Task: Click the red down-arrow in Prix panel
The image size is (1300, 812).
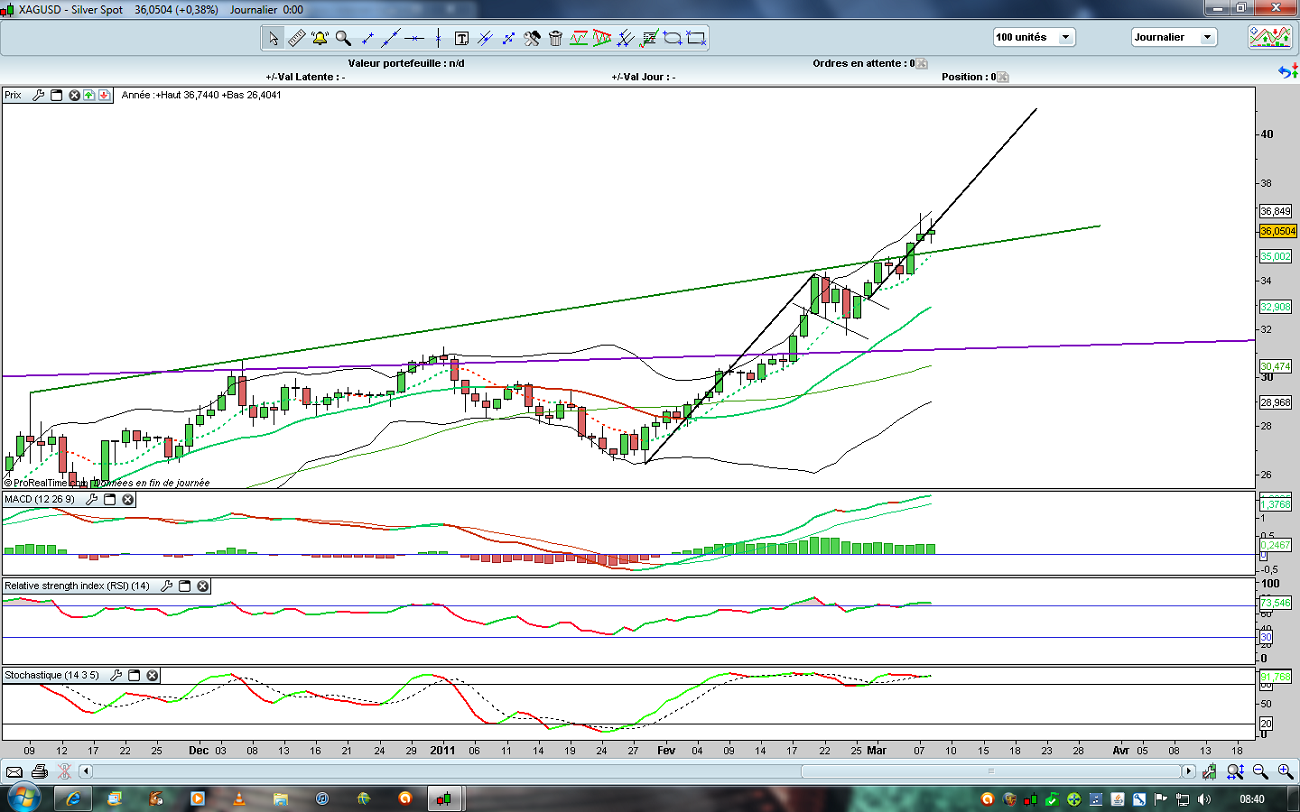Action: pos(104,95)
